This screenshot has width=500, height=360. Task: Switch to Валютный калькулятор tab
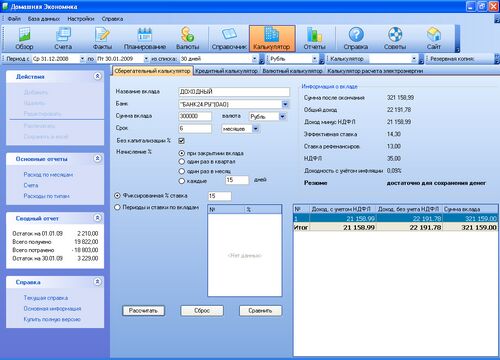click(293, 71)
